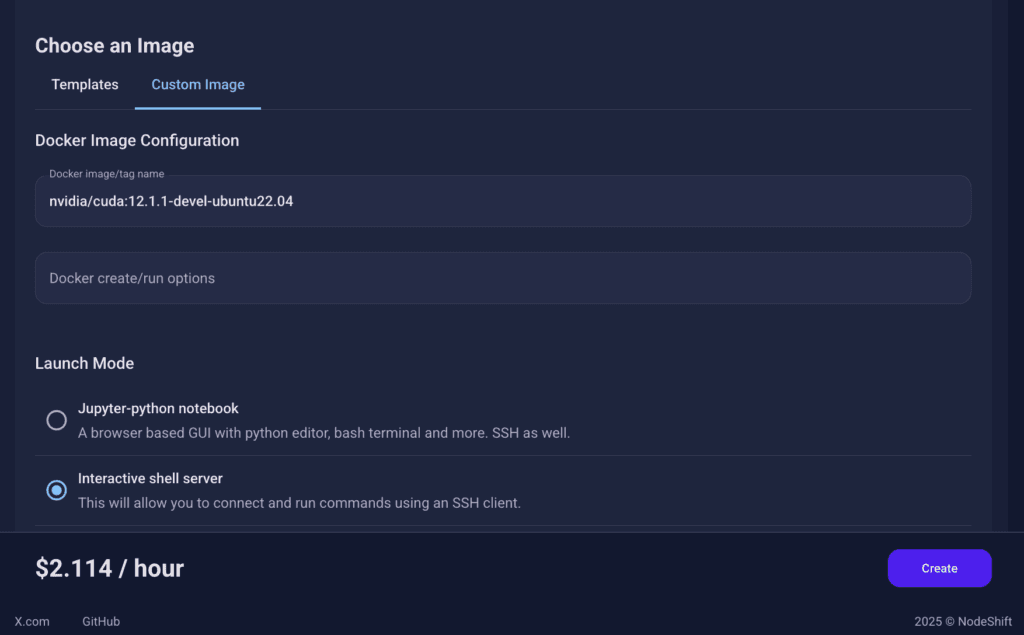Open the X.com footer link
This screenshot has height=635, width=1024.
[x=32, y=621]
